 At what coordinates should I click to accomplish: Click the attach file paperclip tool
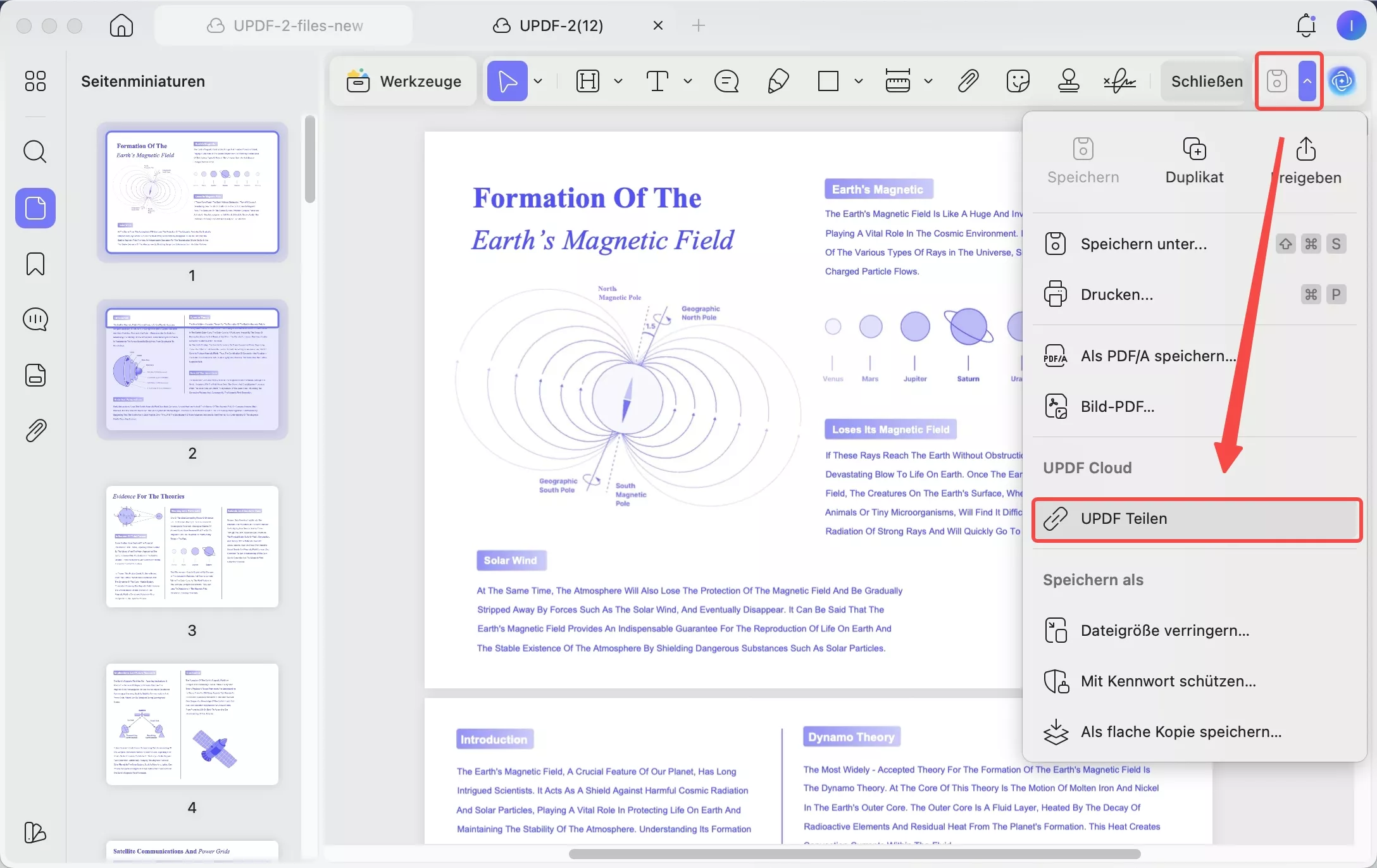[x=968, y=81]
